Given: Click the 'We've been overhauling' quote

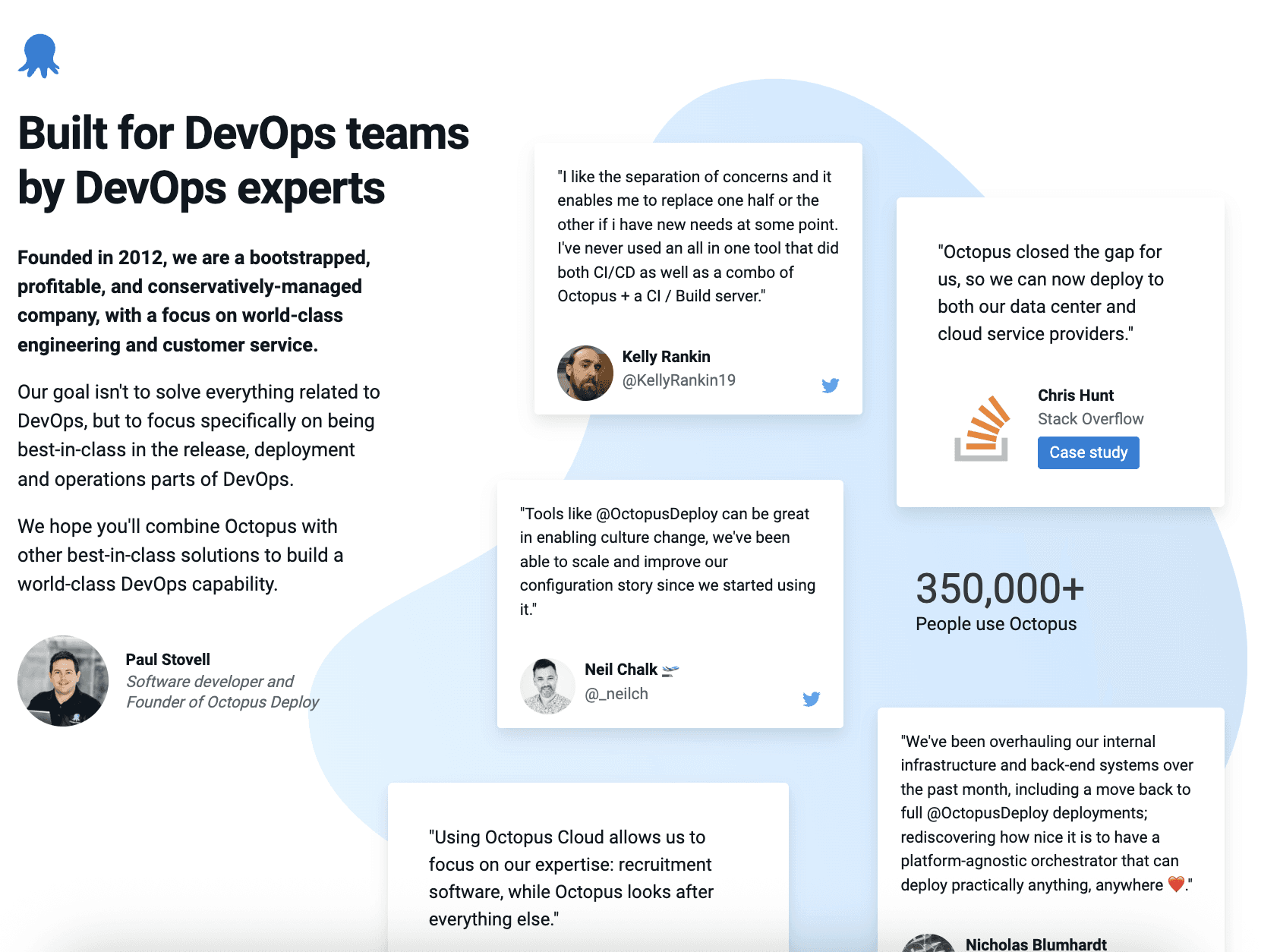Looking at the screenshot, I should 1047,813.
